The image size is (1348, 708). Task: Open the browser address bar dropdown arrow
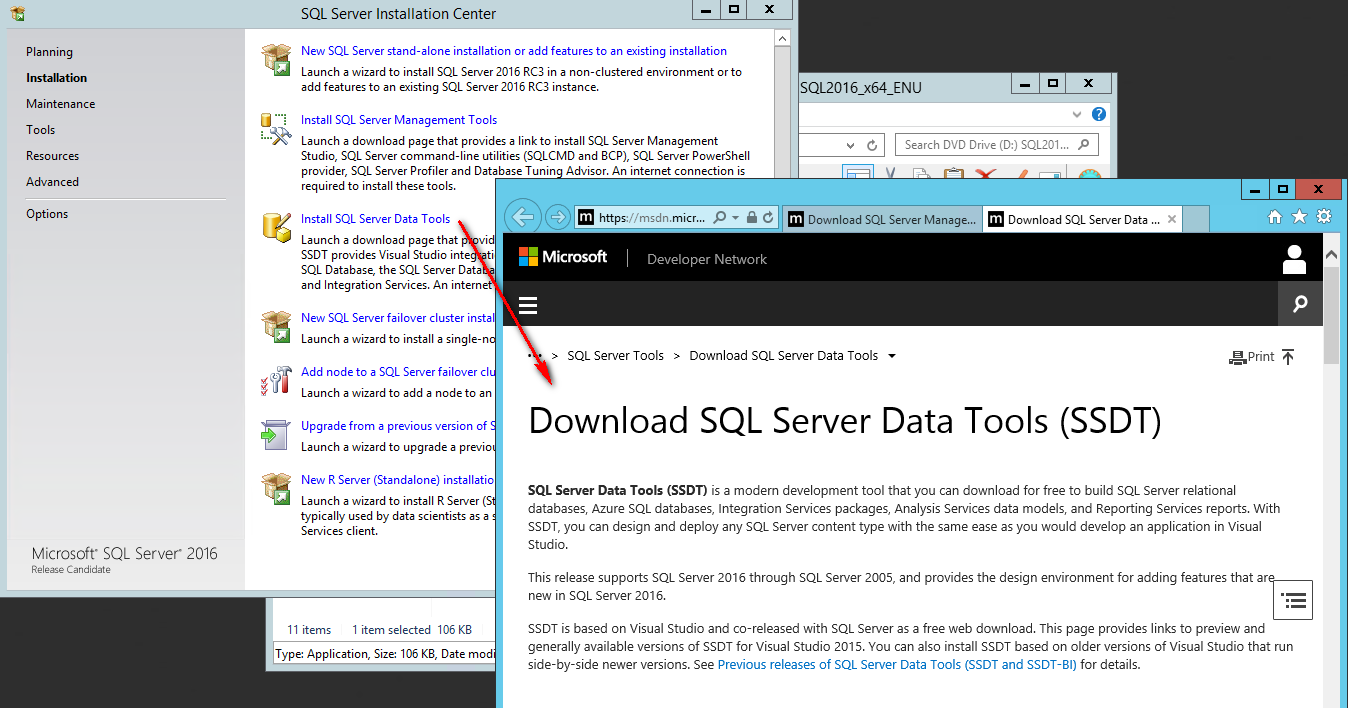[736, 217]
